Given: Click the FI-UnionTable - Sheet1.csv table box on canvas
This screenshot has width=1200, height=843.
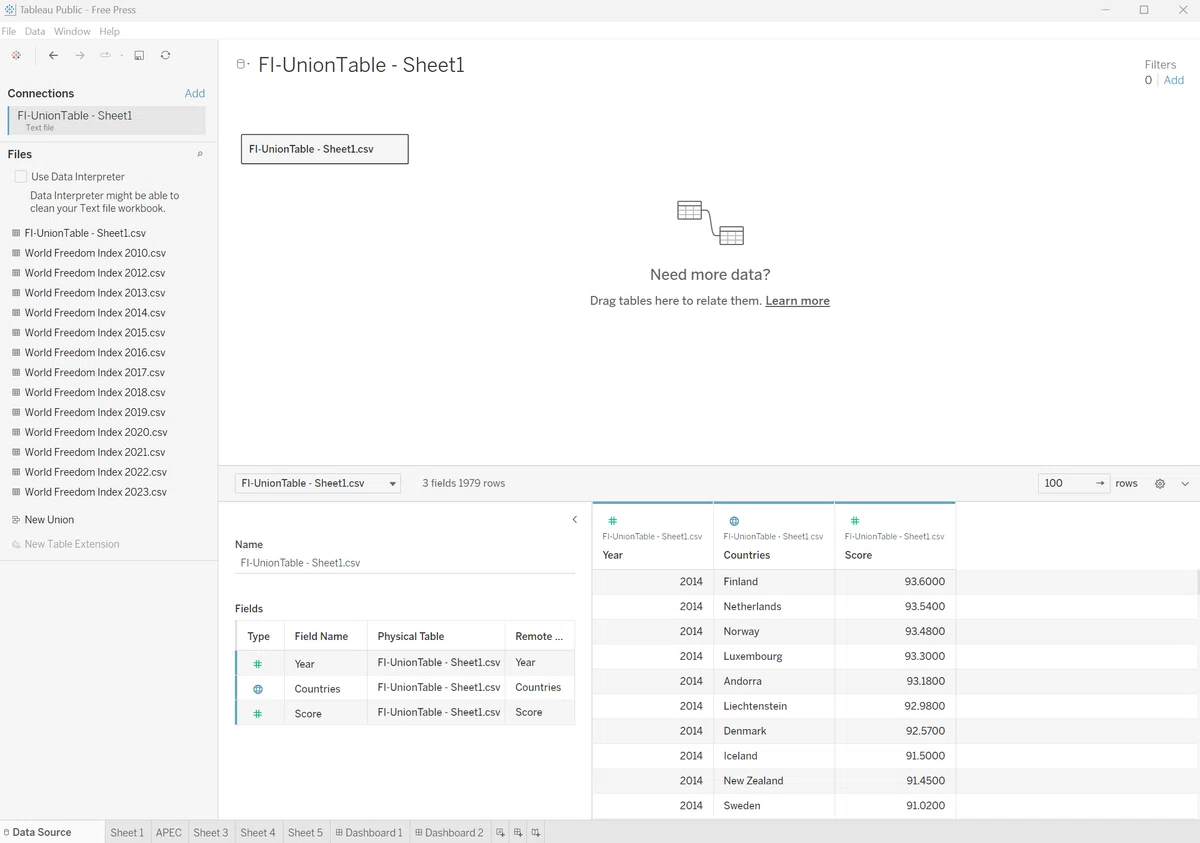Looking at the screenshot, I should click(325, 149).
